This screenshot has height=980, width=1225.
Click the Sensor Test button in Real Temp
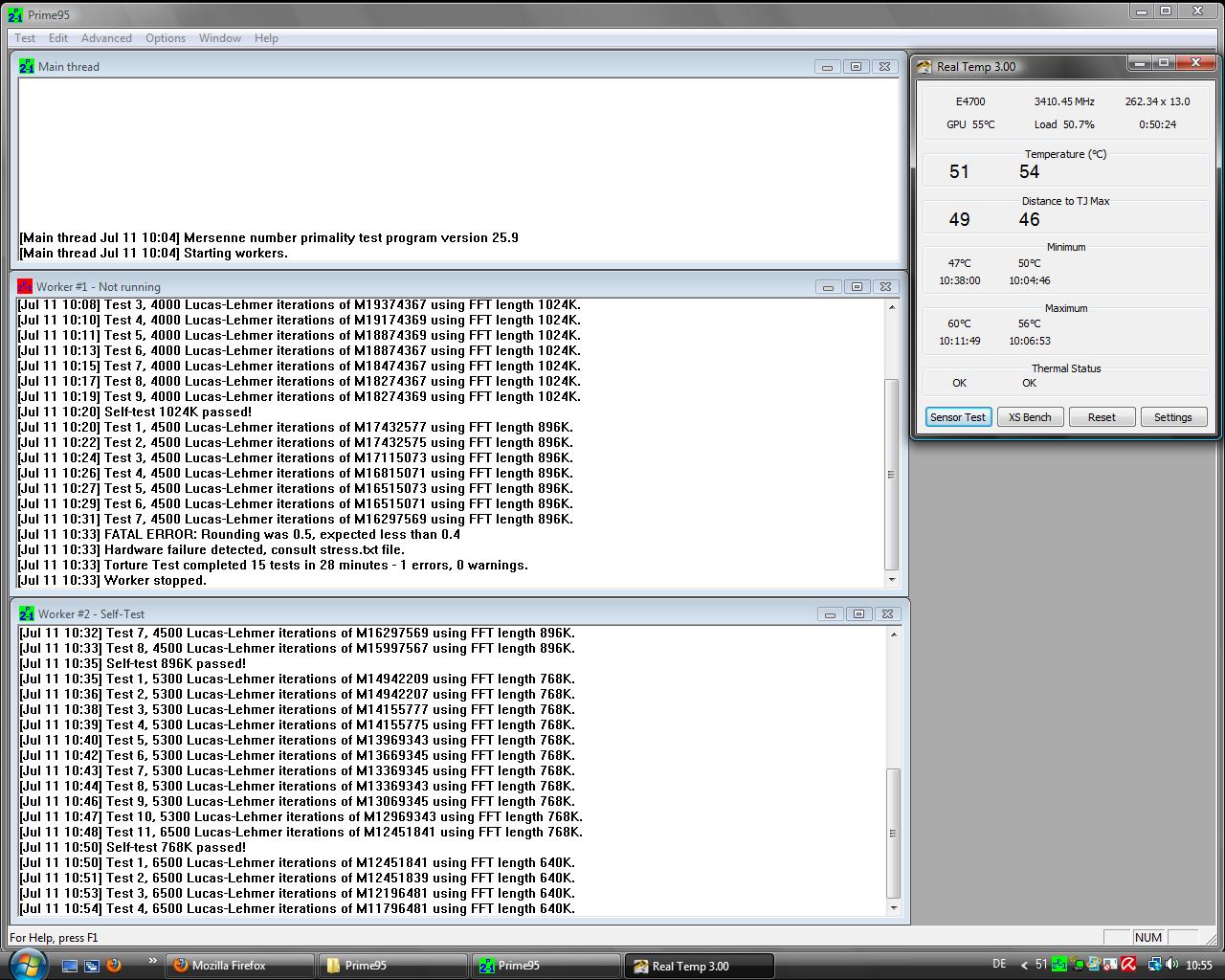958,417
